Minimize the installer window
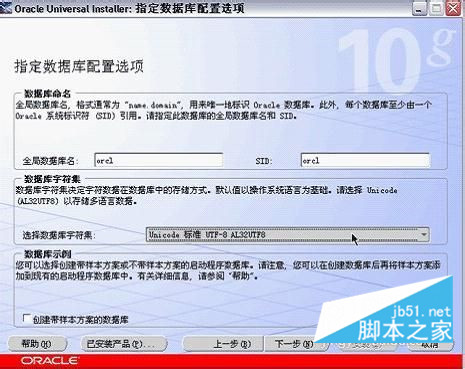 tap(419, 9)
